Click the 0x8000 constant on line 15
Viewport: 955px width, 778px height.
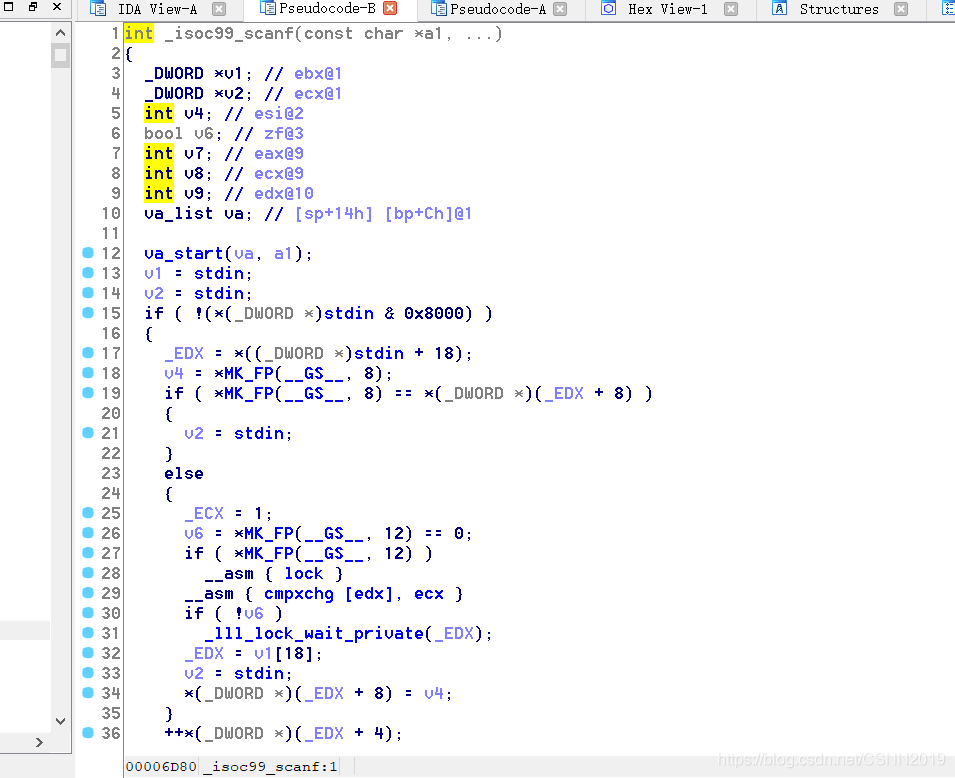click(x=434, y=314)
